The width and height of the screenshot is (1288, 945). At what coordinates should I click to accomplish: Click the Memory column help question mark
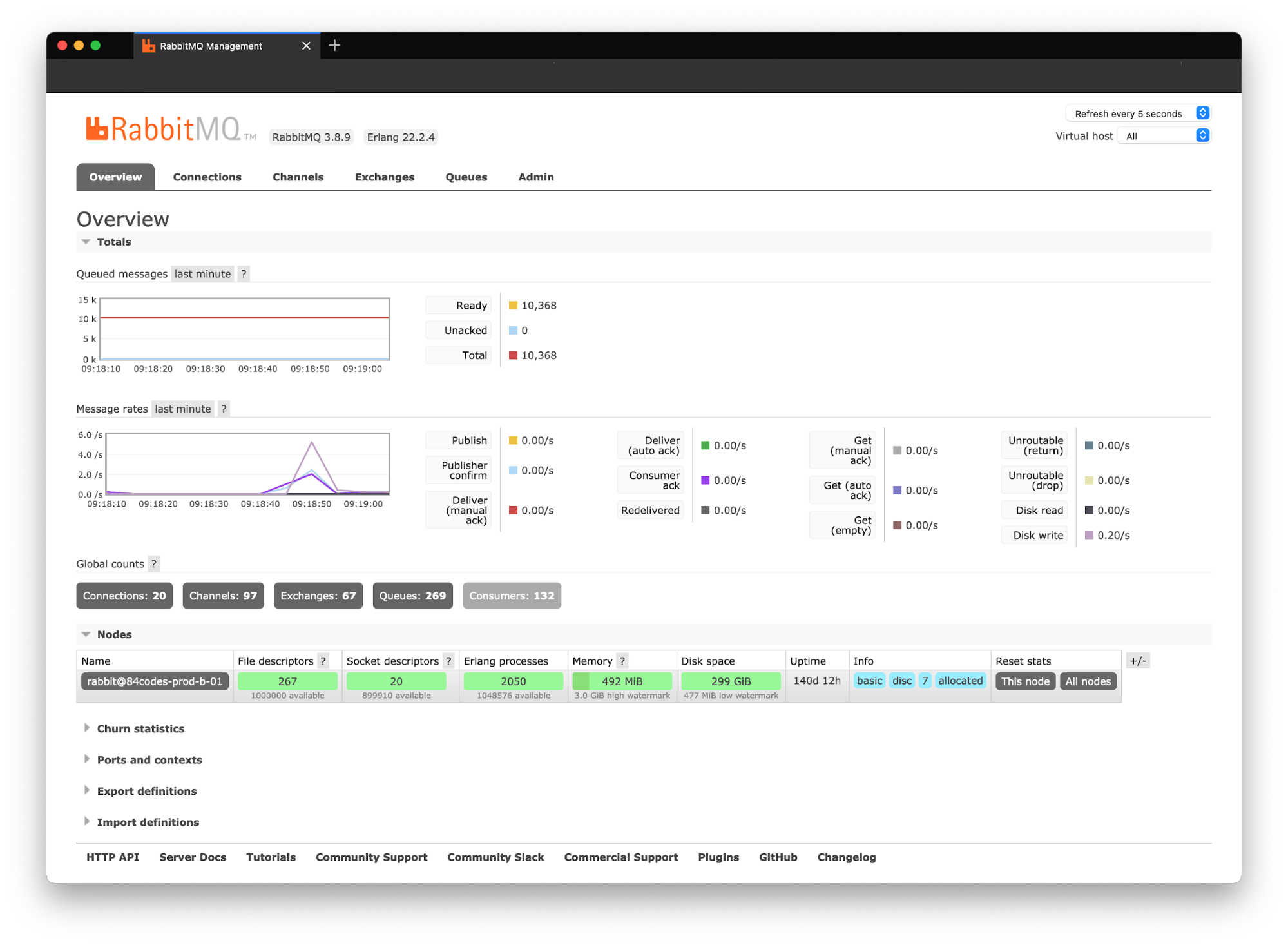622,661
